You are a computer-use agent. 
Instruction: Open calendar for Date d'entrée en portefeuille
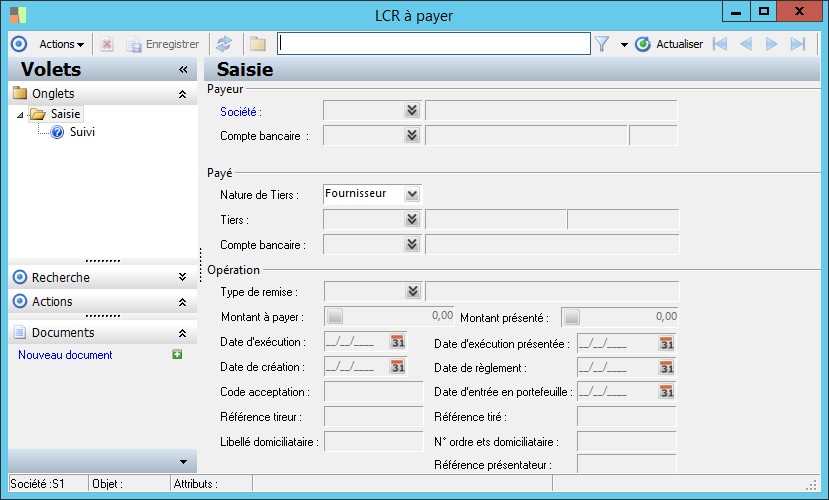point(666,392)
